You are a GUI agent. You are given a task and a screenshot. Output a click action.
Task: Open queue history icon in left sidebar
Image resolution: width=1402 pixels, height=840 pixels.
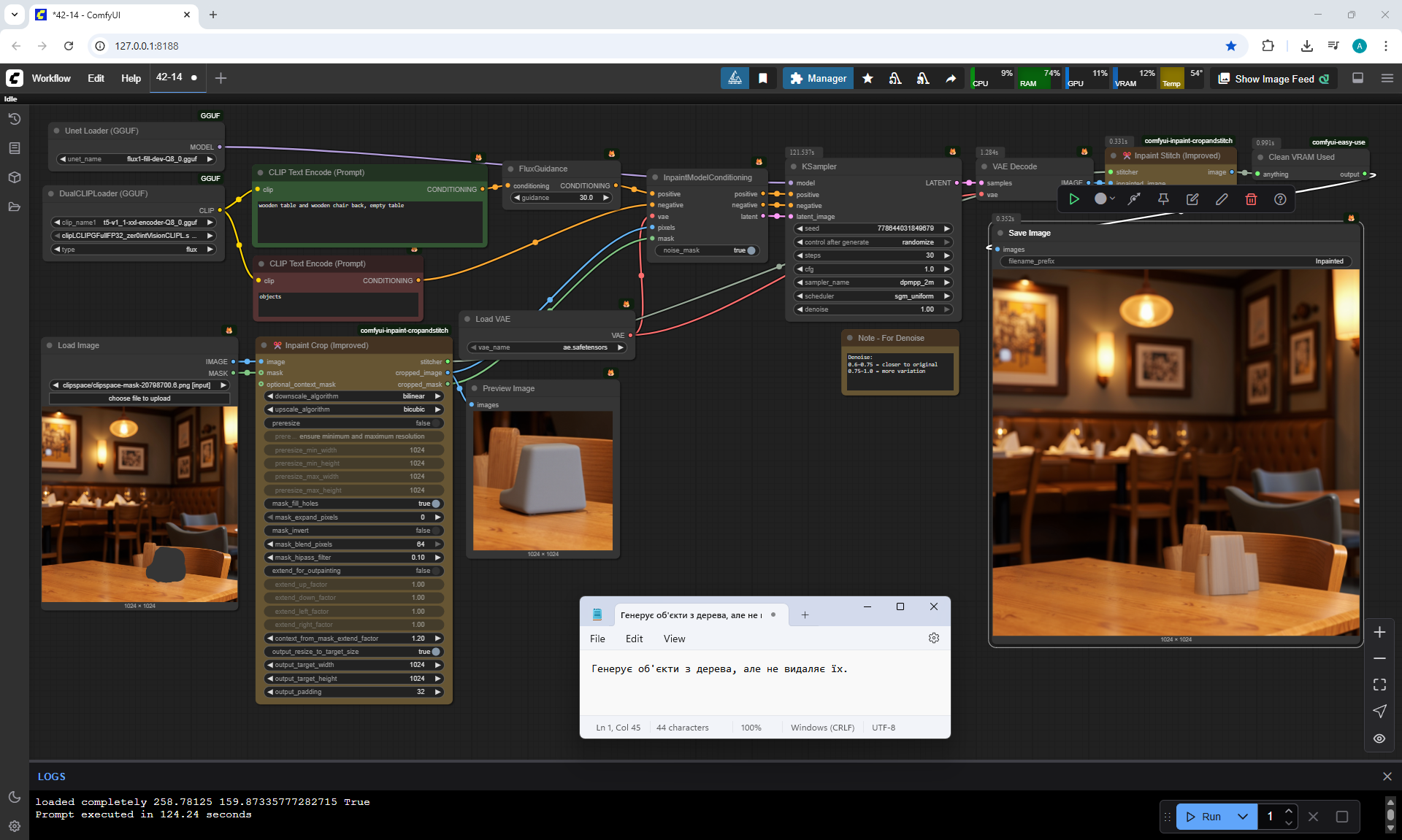pos(14,119)
